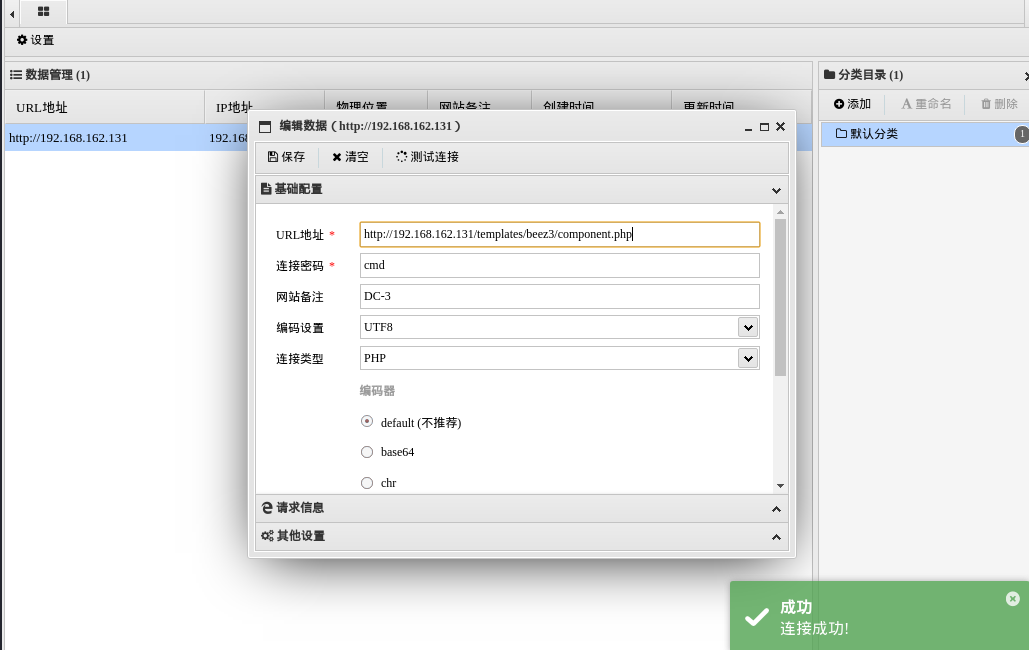
Task: Click the left arrow tab scroller
Action: tap(12, 13)
